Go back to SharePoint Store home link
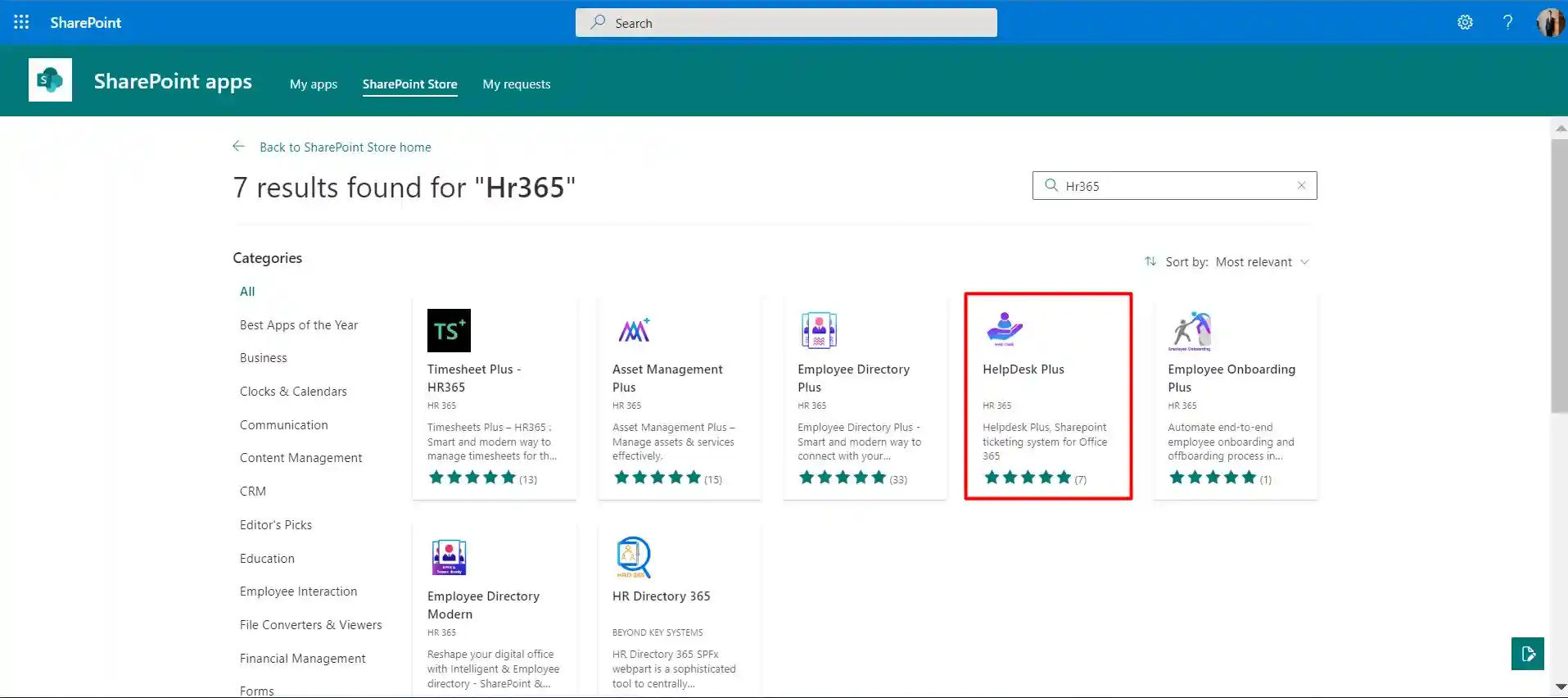Image resolution: width=1568 pixels, height=698 pixels. (345, 147)
